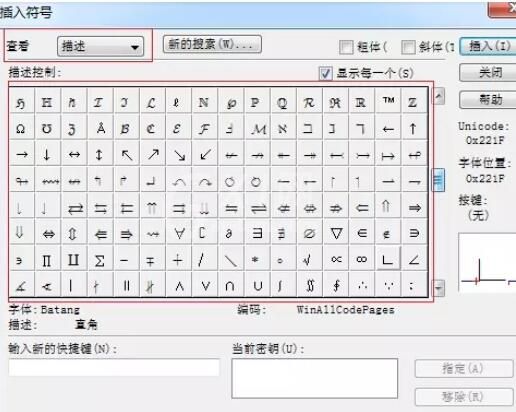
Task: Select the right angle ∟ symbol
Action: point(388,259)
